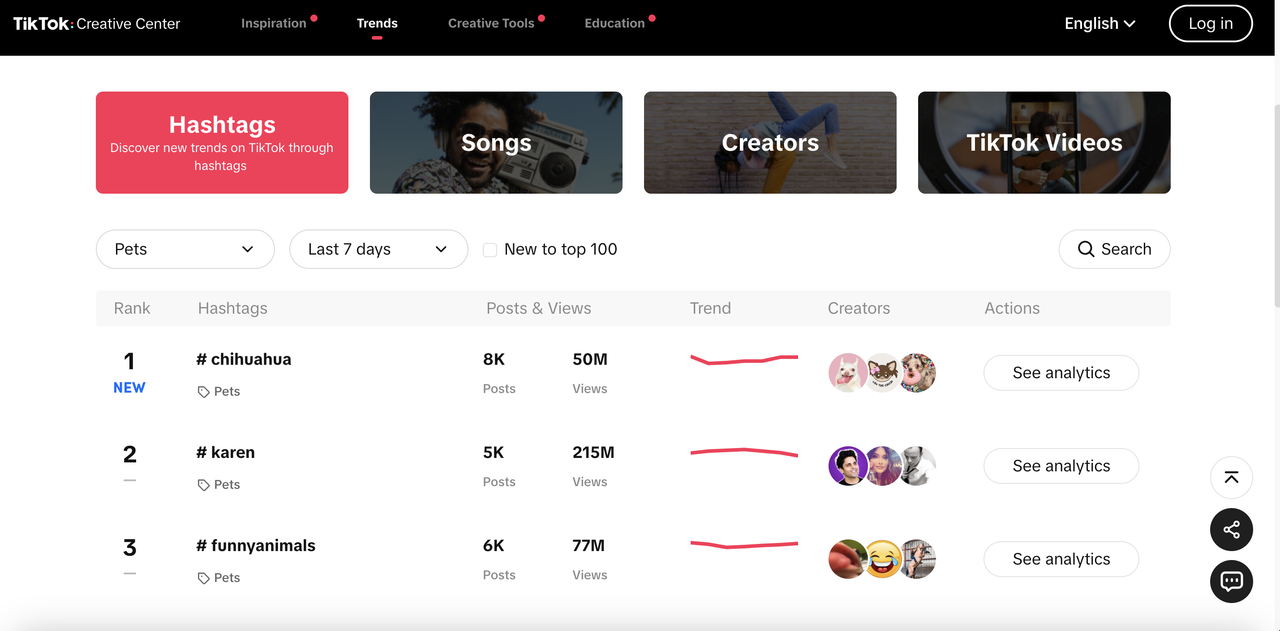Click the 77M views value
The image size is (1280, 631).
point(589,545)
